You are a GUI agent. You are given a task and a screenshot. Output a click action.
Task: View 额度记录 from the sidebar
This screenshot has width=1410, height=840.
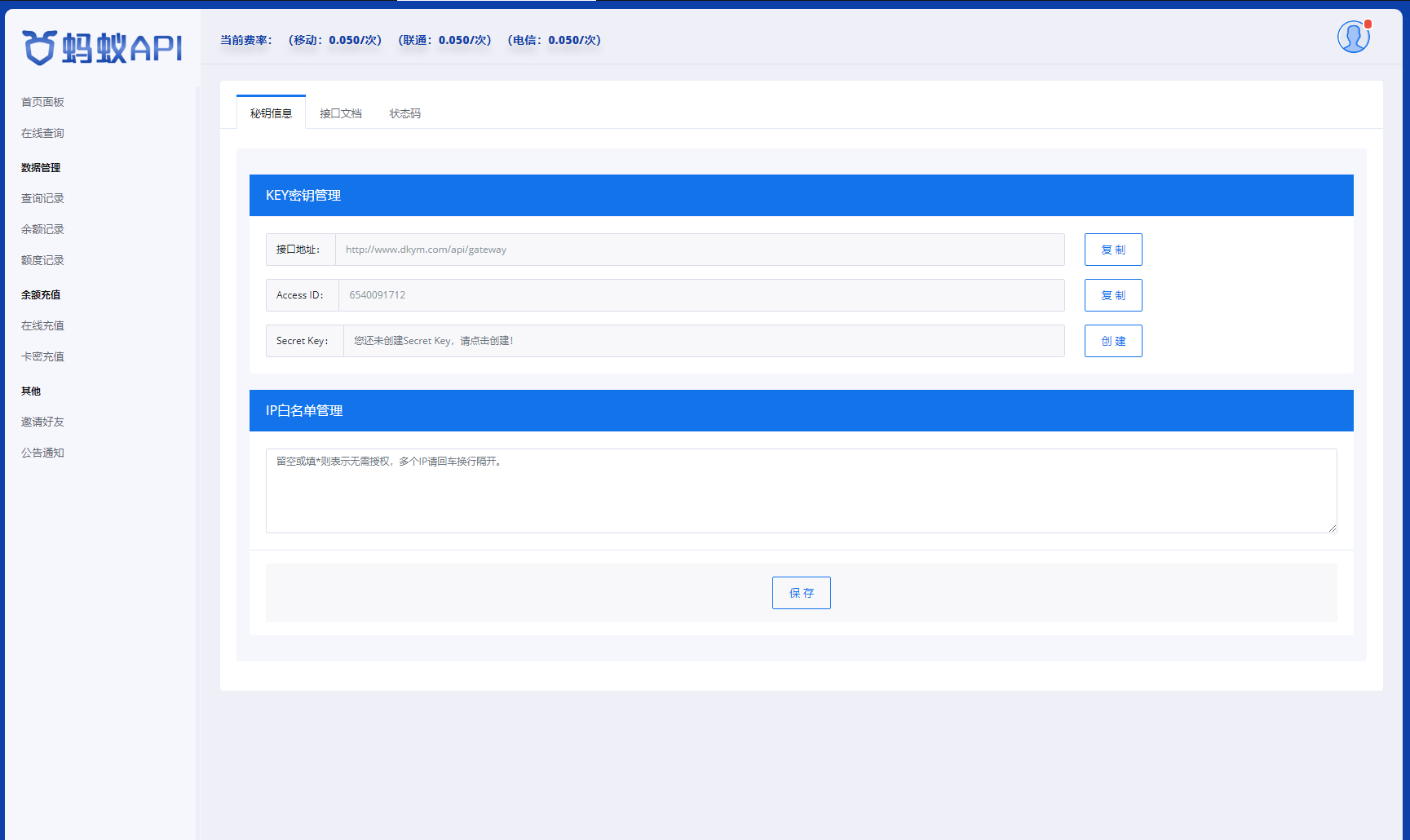[42, 259]
